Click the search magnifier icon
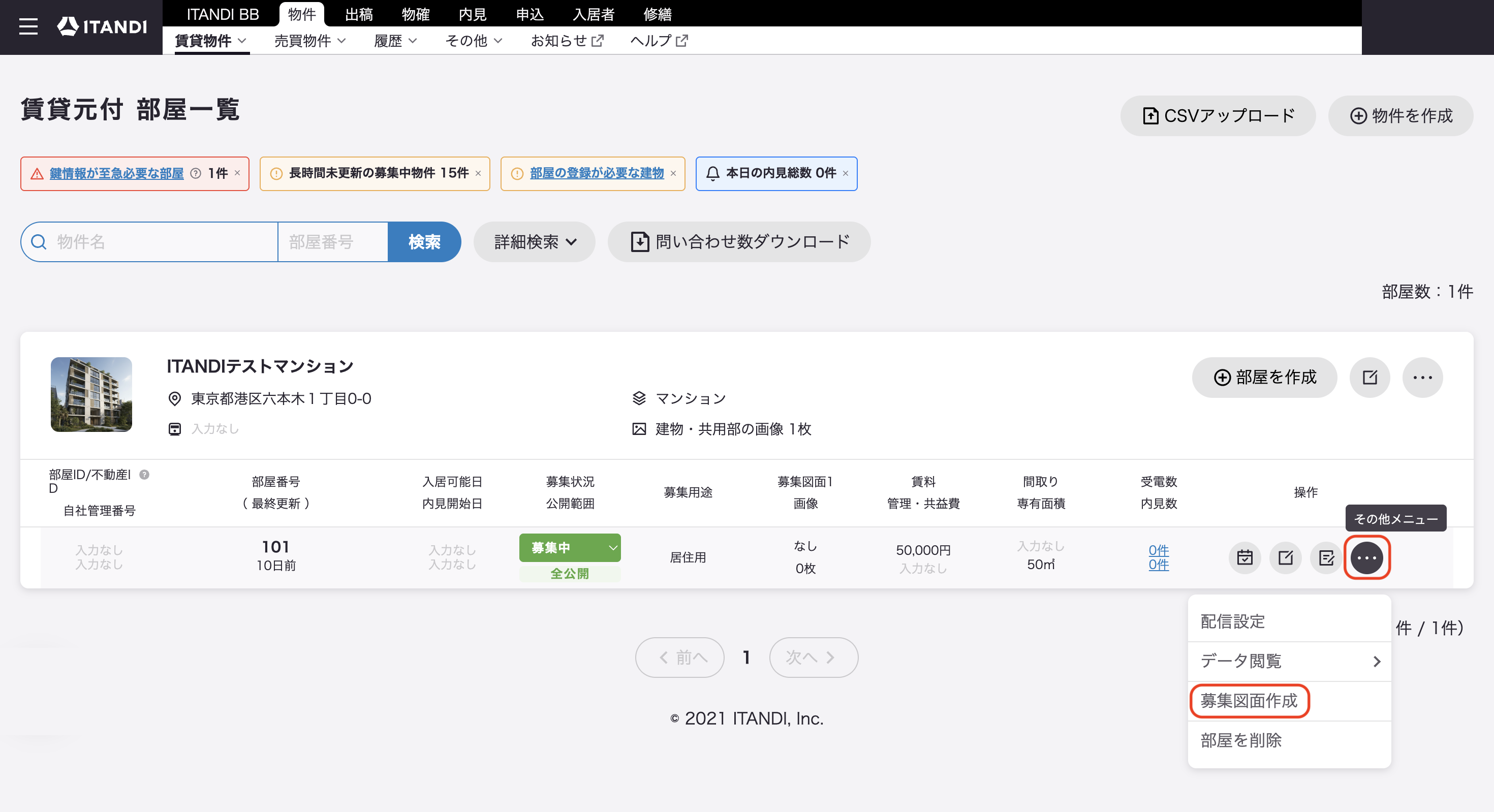Viewport: 1494px width, 812px height. pos(39,242)
